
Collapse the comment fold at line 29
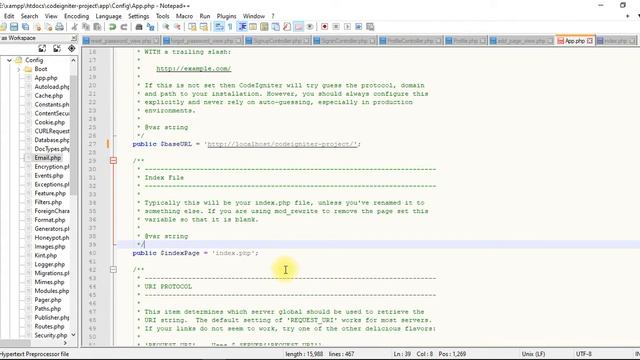113,160
